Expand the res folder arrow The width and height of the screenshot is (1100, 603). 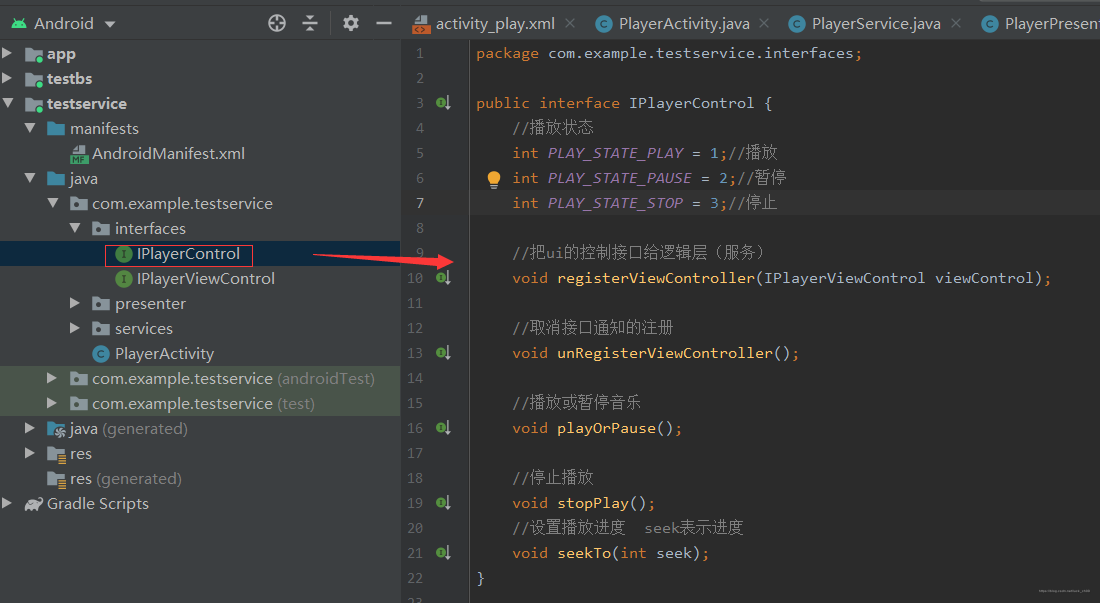(x=29, y=453)
